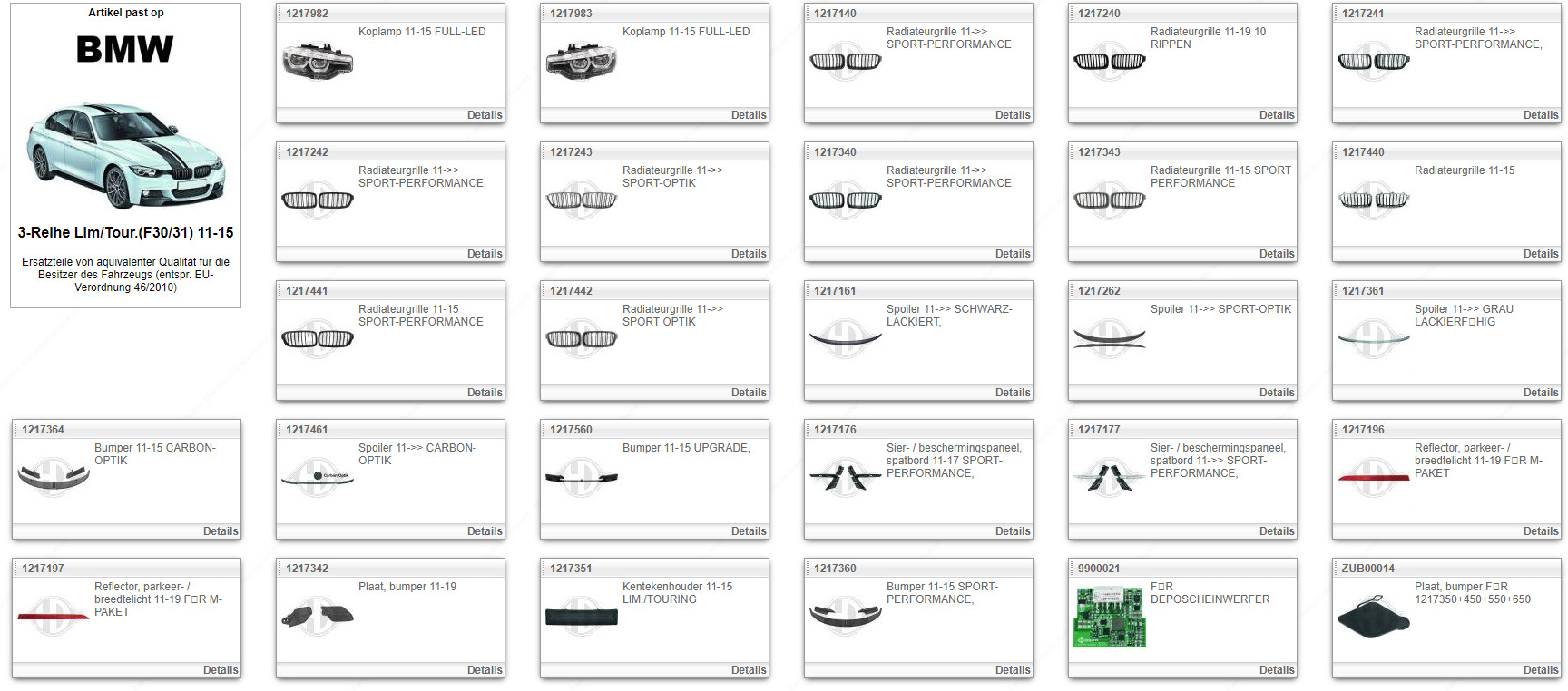
Task: Show Details for item ZUB00014
Action: point(1541,670)
